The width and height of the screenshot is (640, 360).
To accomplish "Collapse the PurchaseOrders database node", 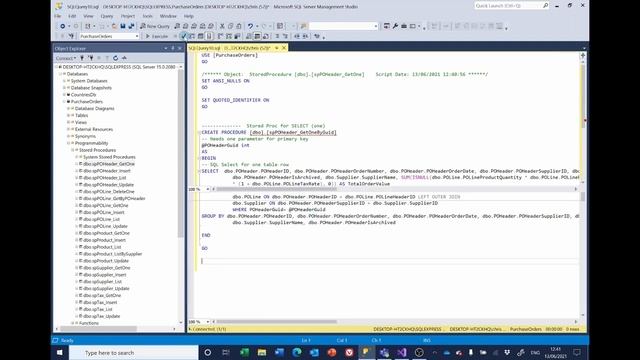I will 64,102.
